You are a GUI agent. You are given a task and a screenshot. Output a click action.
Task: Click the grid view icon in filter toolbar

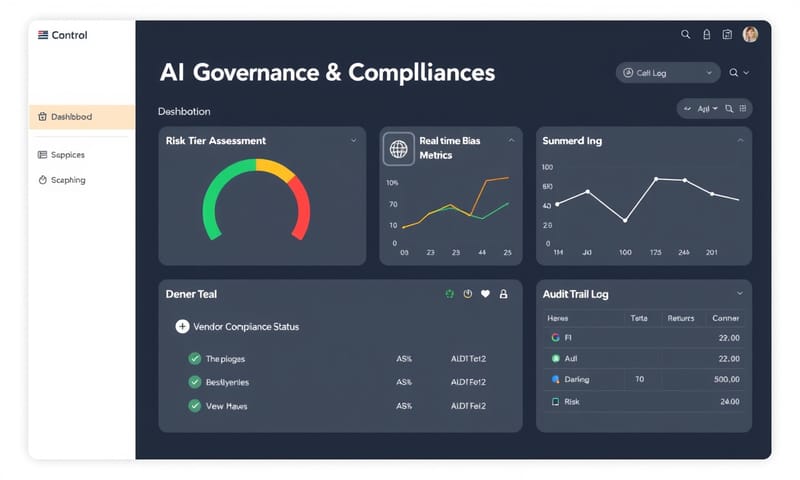click(743, 108)
